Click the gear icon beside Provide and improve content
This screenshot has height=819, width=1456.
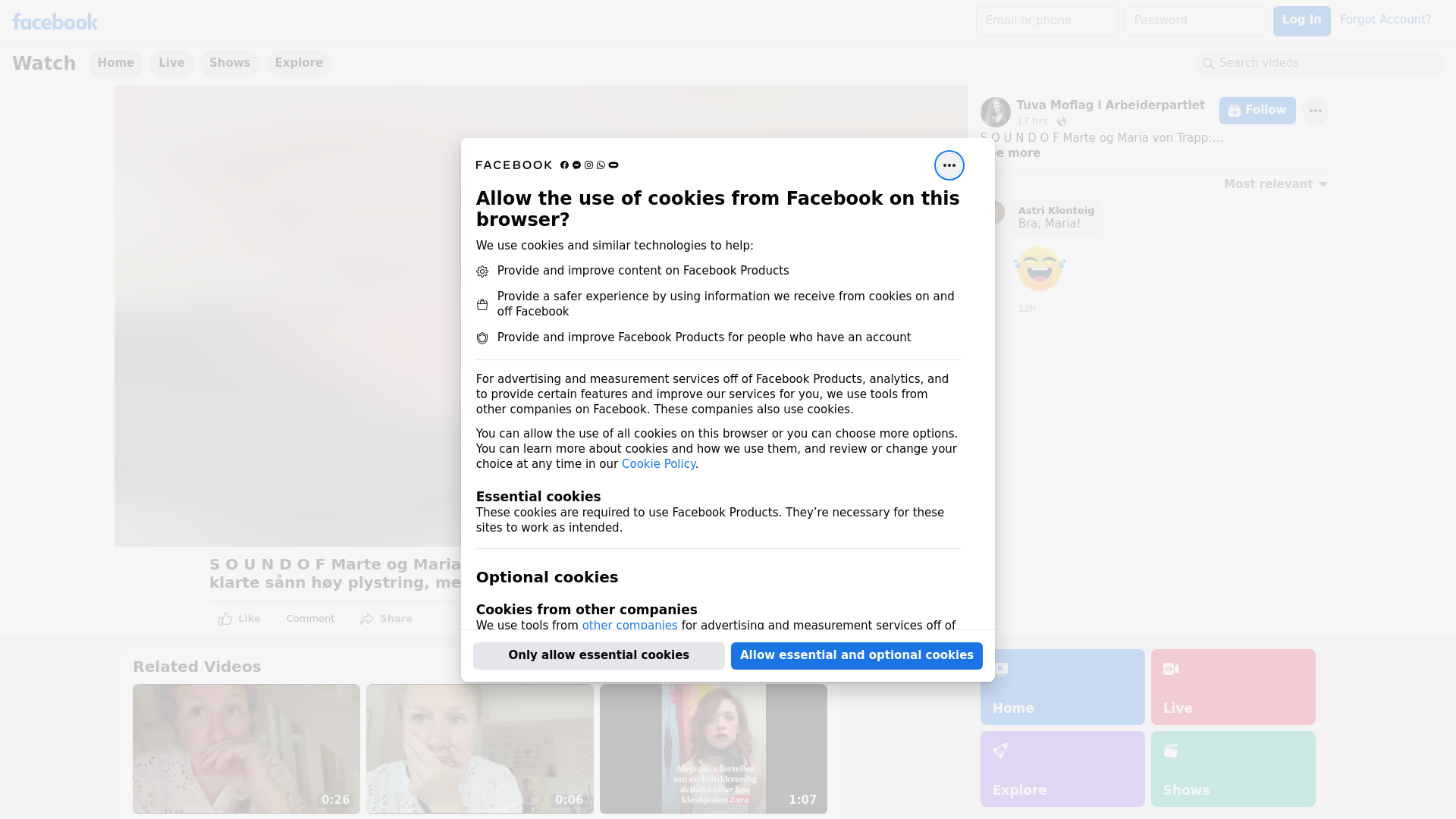pyautogui.click(x=482, y=271)
